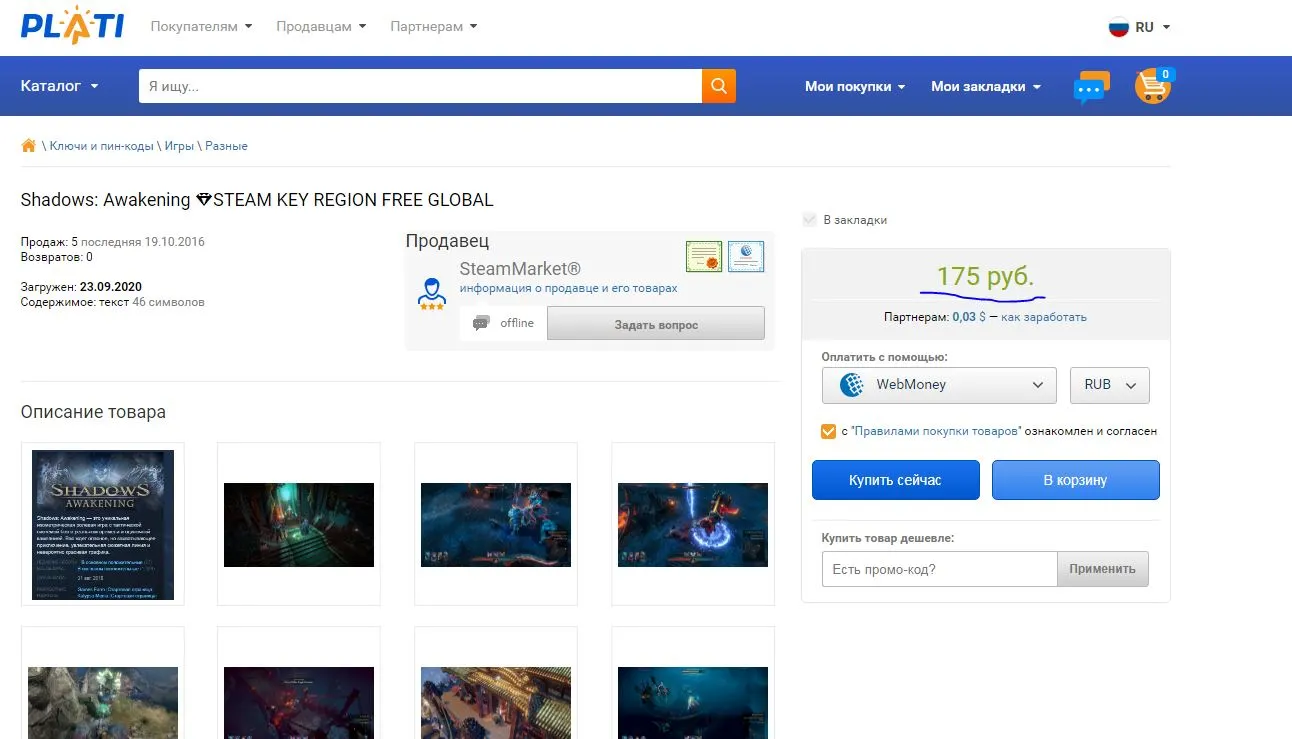
Task: Click the Plati logo
Action: (72, 26)
